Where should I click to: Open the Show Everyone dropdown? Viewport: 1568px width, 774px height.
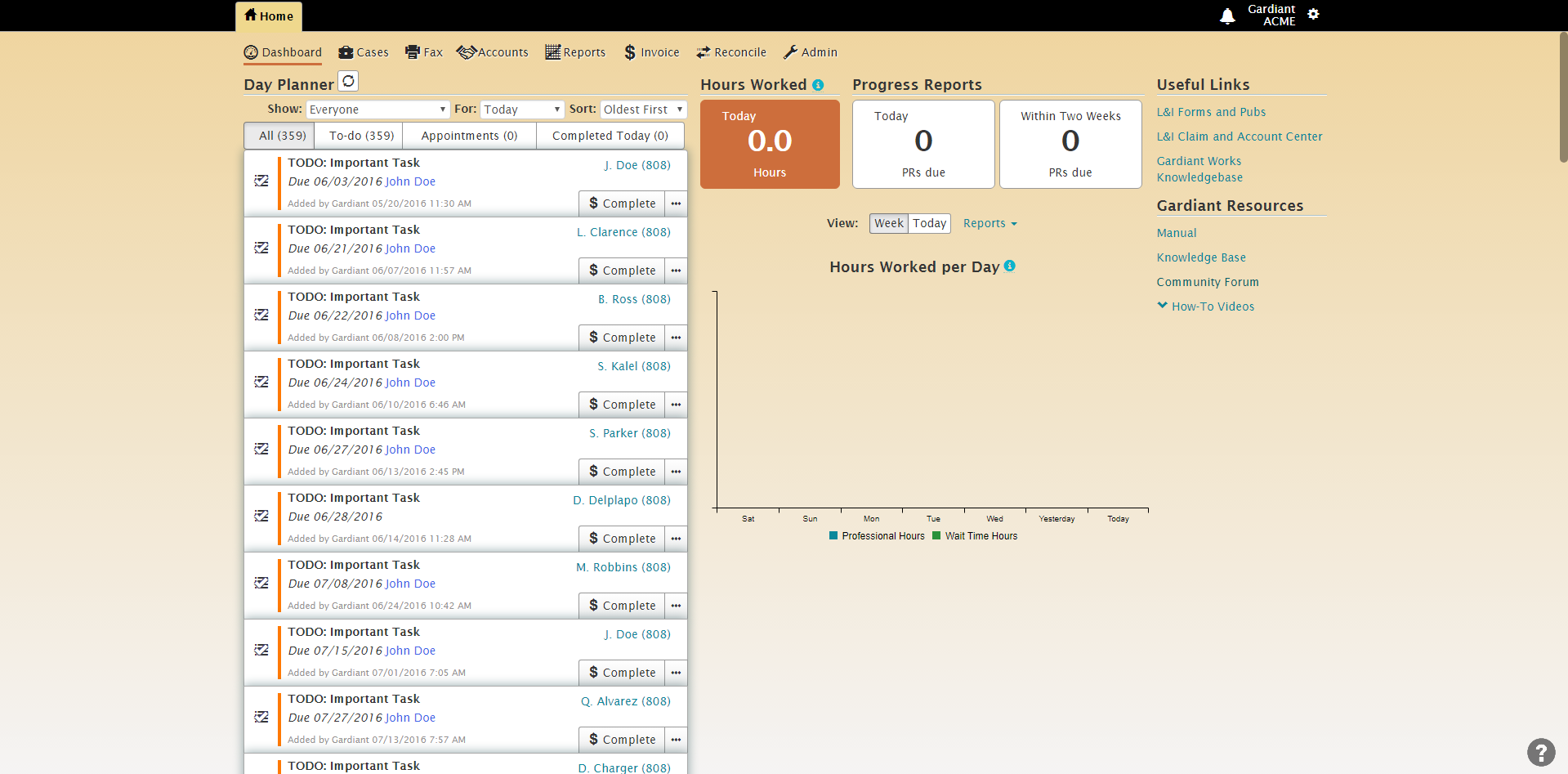pyautogui.click(x=378, y=110)
